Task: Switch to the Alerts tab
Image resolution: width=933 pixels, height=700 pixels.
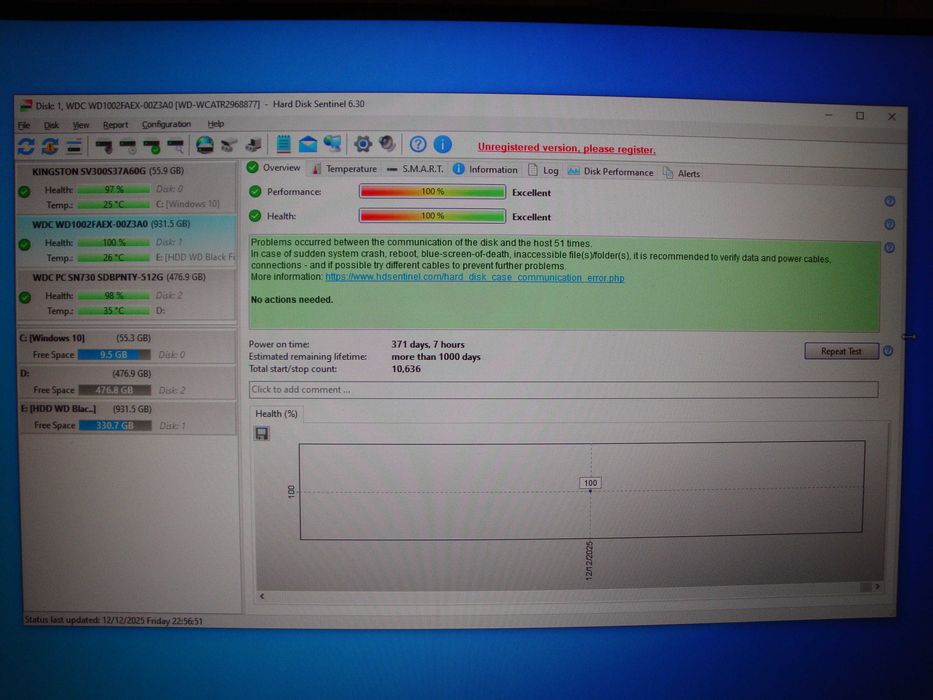Action: (x=682, y=173)
